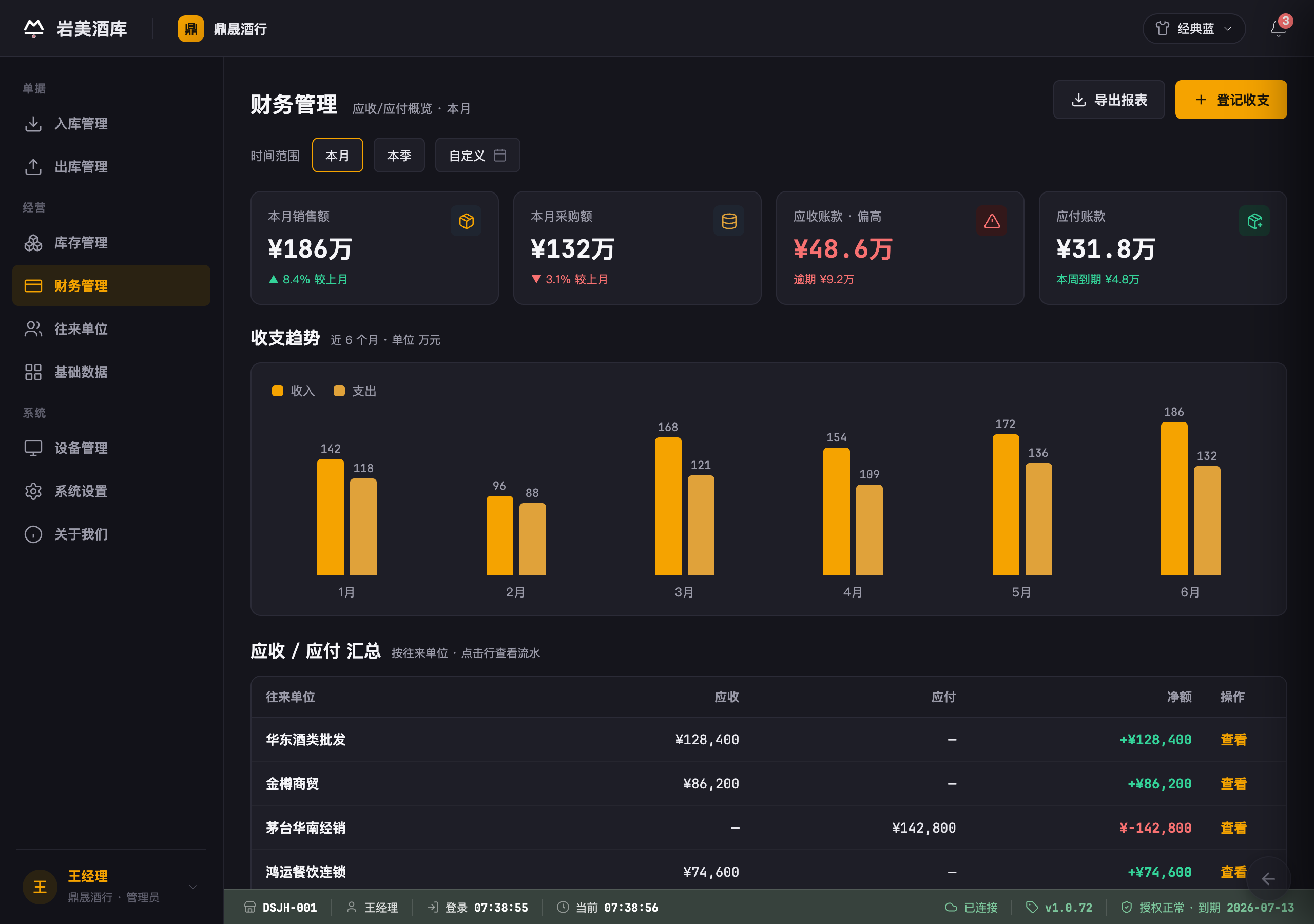The image size is (1314, 924).
Task: Toggle the 收入 legend series
Action: [x=293, y=391]
